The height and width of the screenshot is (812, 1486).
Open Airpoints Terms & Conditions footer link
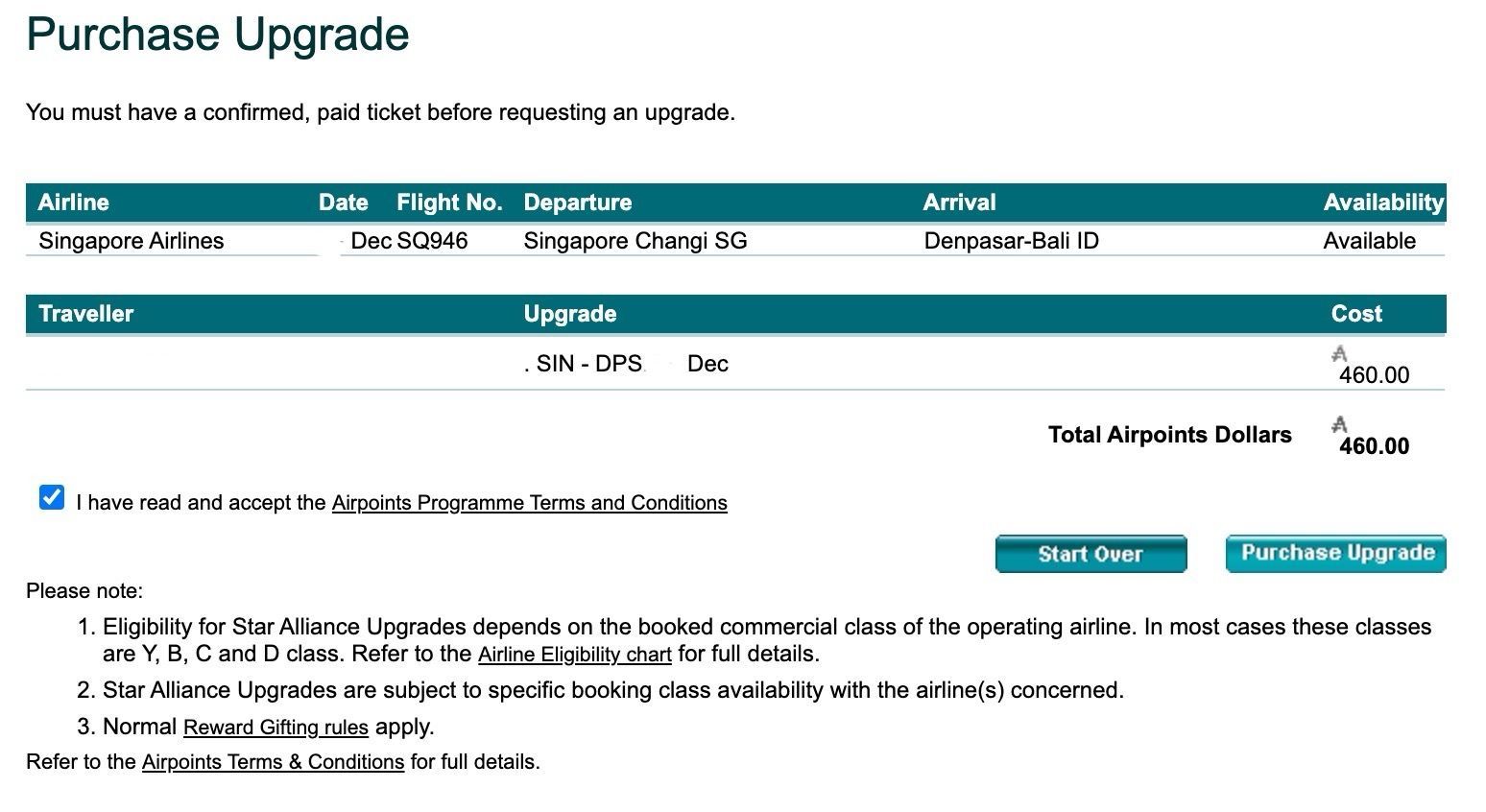(x=273, y=762)
